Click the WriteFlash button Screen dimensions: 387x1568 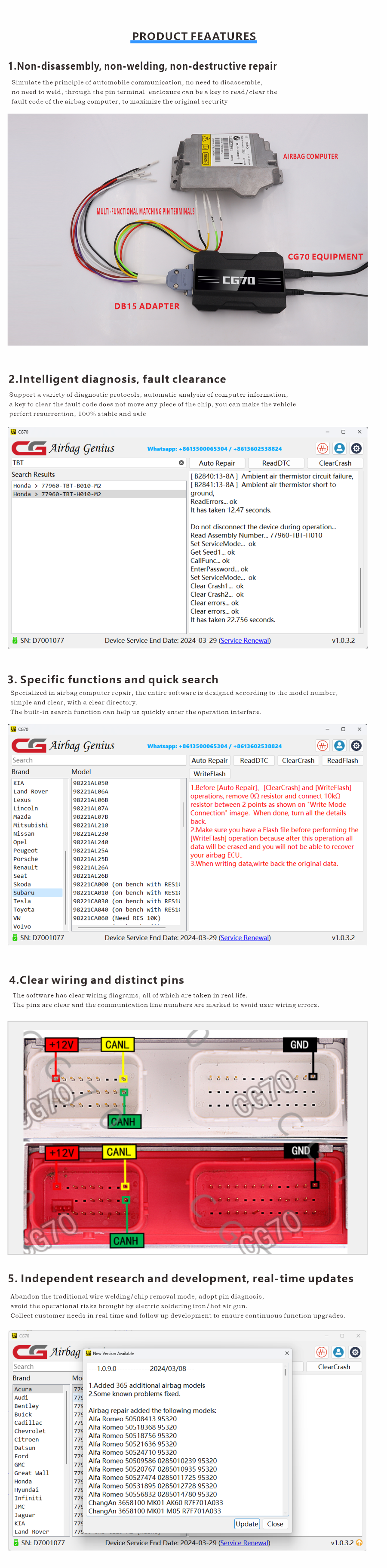209,774
